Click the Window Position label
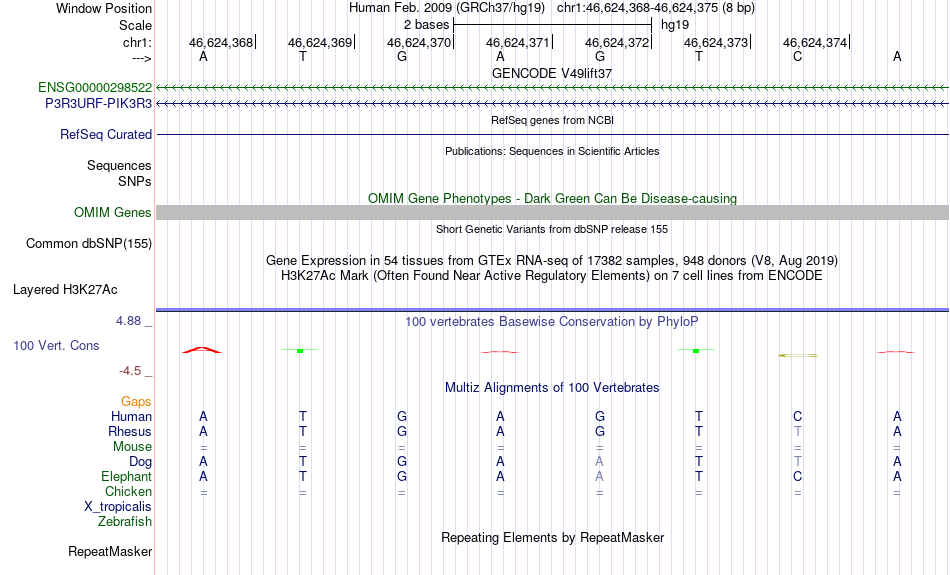This screenshot has height=575, width=950. [104, 8]
